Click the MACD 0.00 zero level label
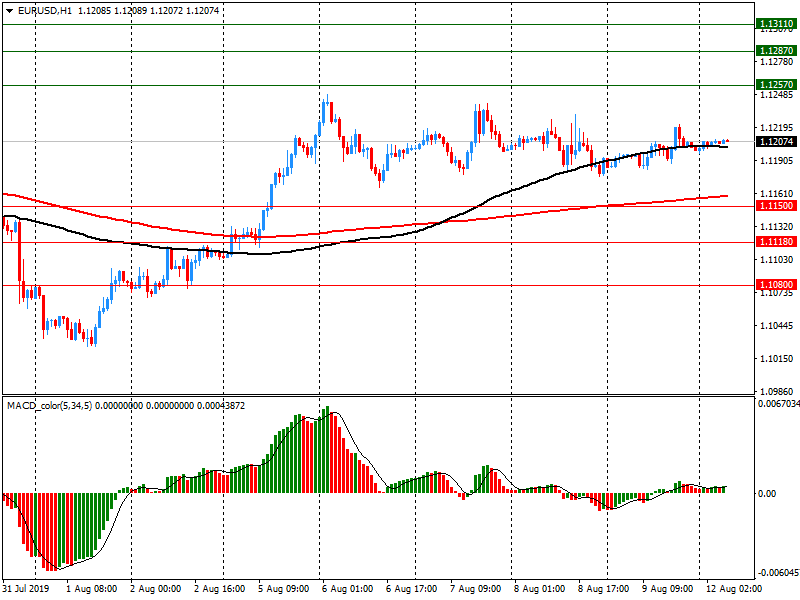Image resolution: width=800 pixels, height=600 pixels. [x=767, y=493]
